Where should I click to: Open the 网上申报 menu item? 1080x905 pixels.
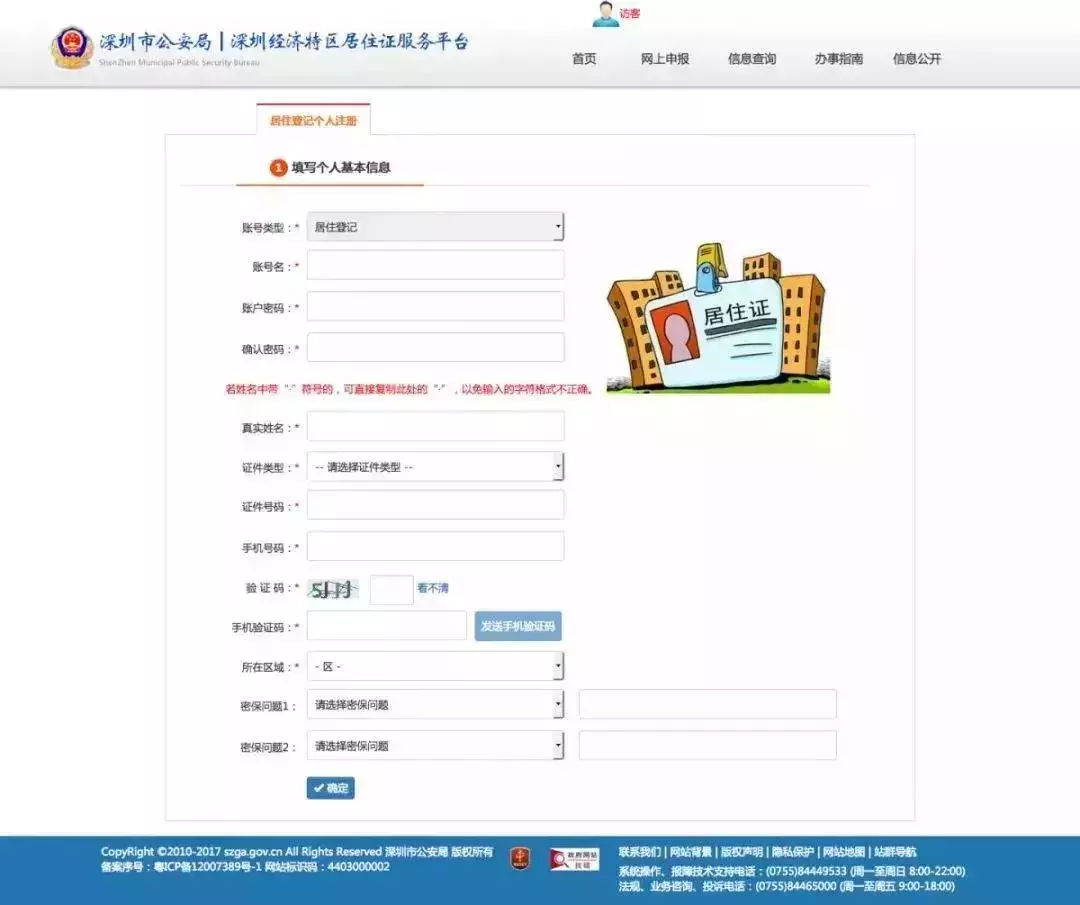[665, 59]
